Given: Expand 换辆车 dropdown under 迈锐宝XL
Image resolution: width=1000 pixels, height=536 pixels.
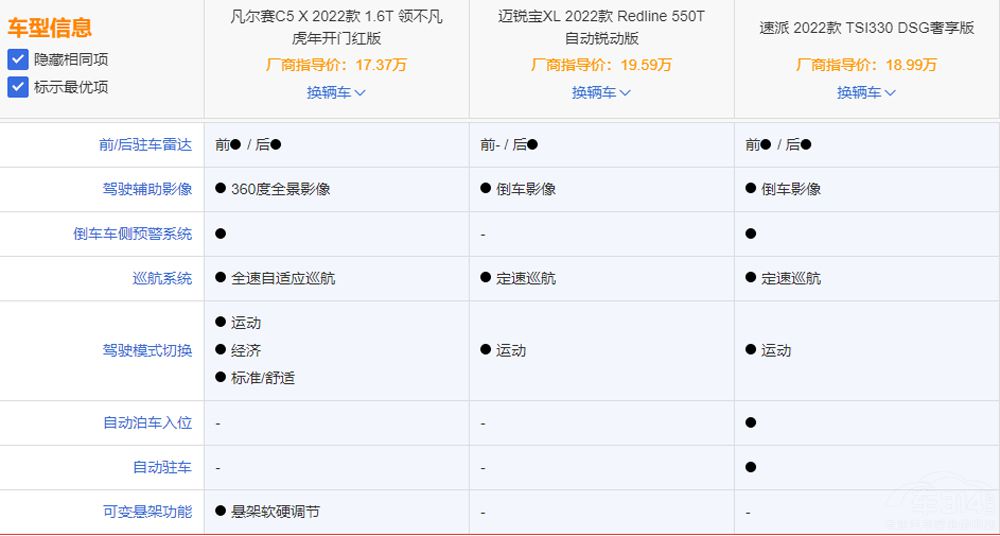Looking at the screenshot, I should coord(601,92).
